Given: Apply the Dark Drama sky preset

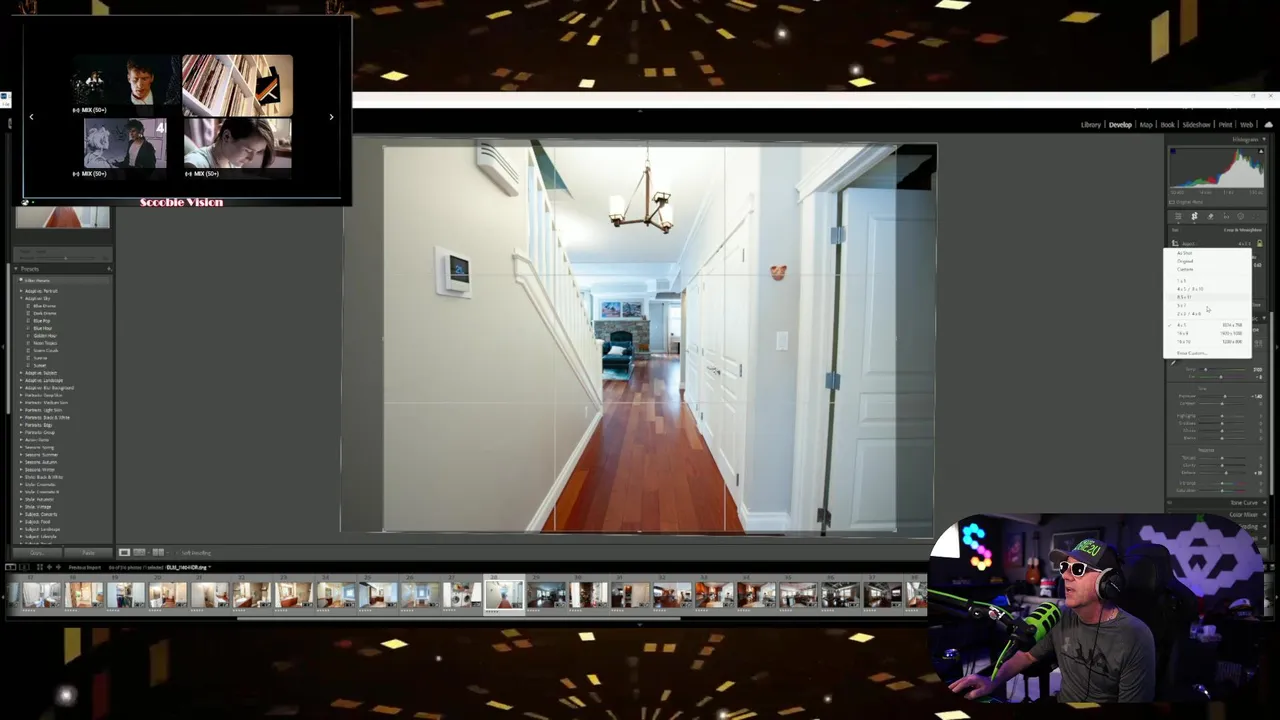Looking at the screenshot, I should point(43,313).
